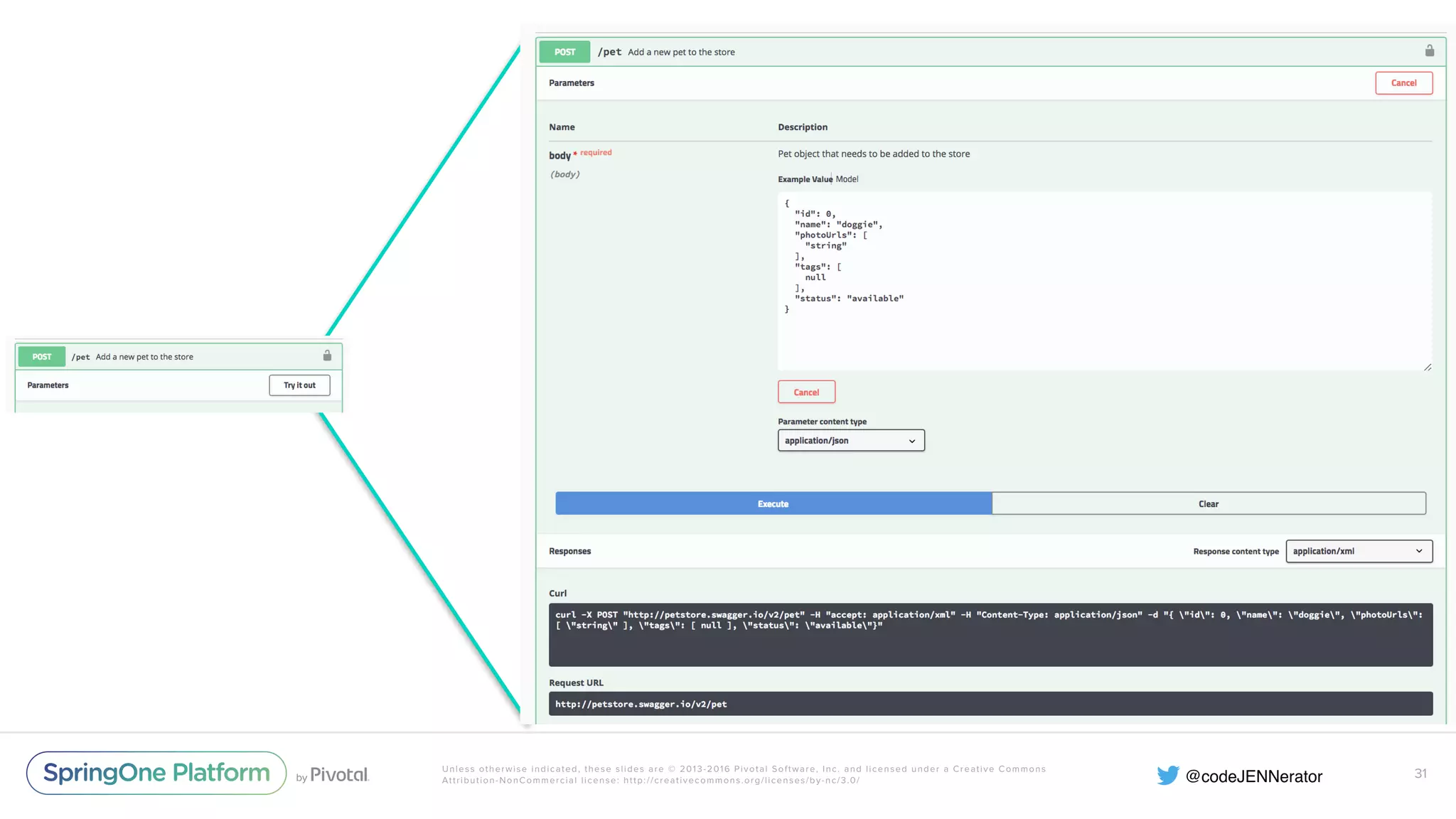Click the lock icon in large POST panel
This screenshot has height=819, width=1456.
(x=1429, y=51)
